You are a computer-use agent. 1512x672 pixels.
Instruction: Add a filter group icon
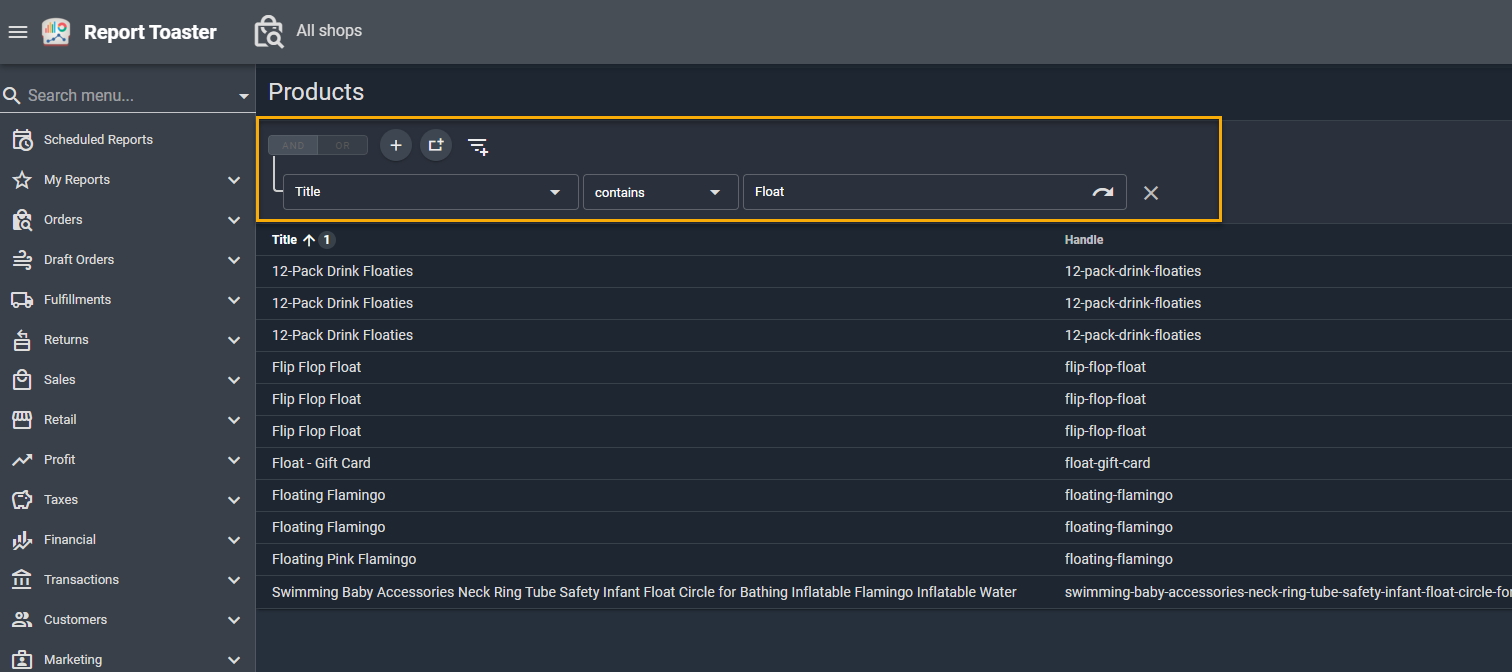pos(436,145)
